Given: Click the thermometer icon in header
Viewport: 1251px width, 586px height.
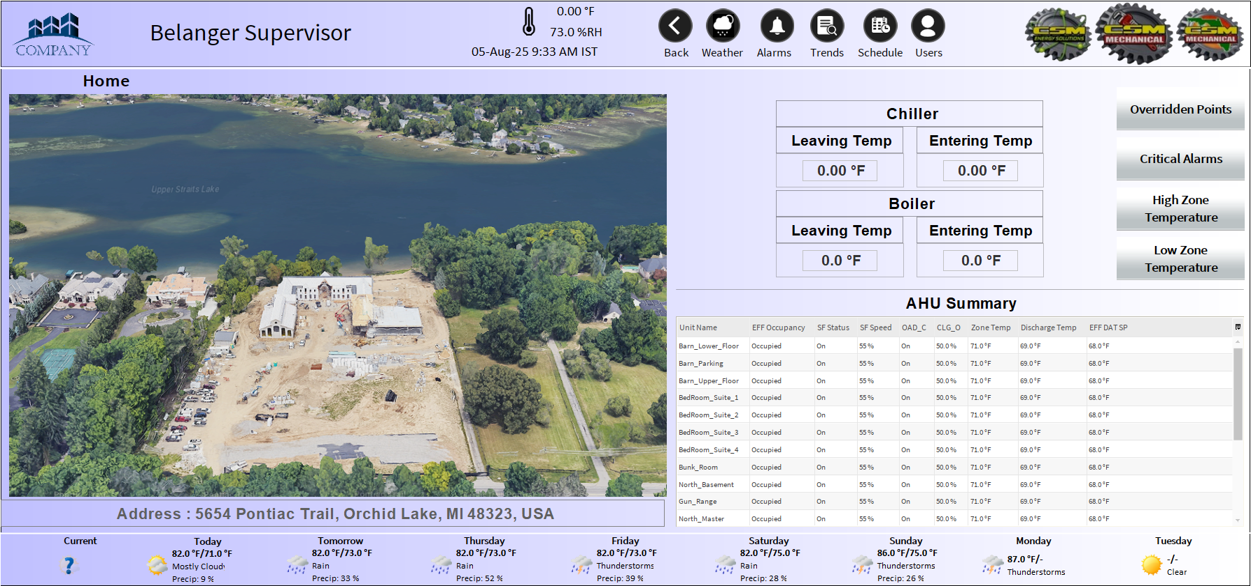Looking at the screenshot, I should pyautogui.click(x=529, y=22).
